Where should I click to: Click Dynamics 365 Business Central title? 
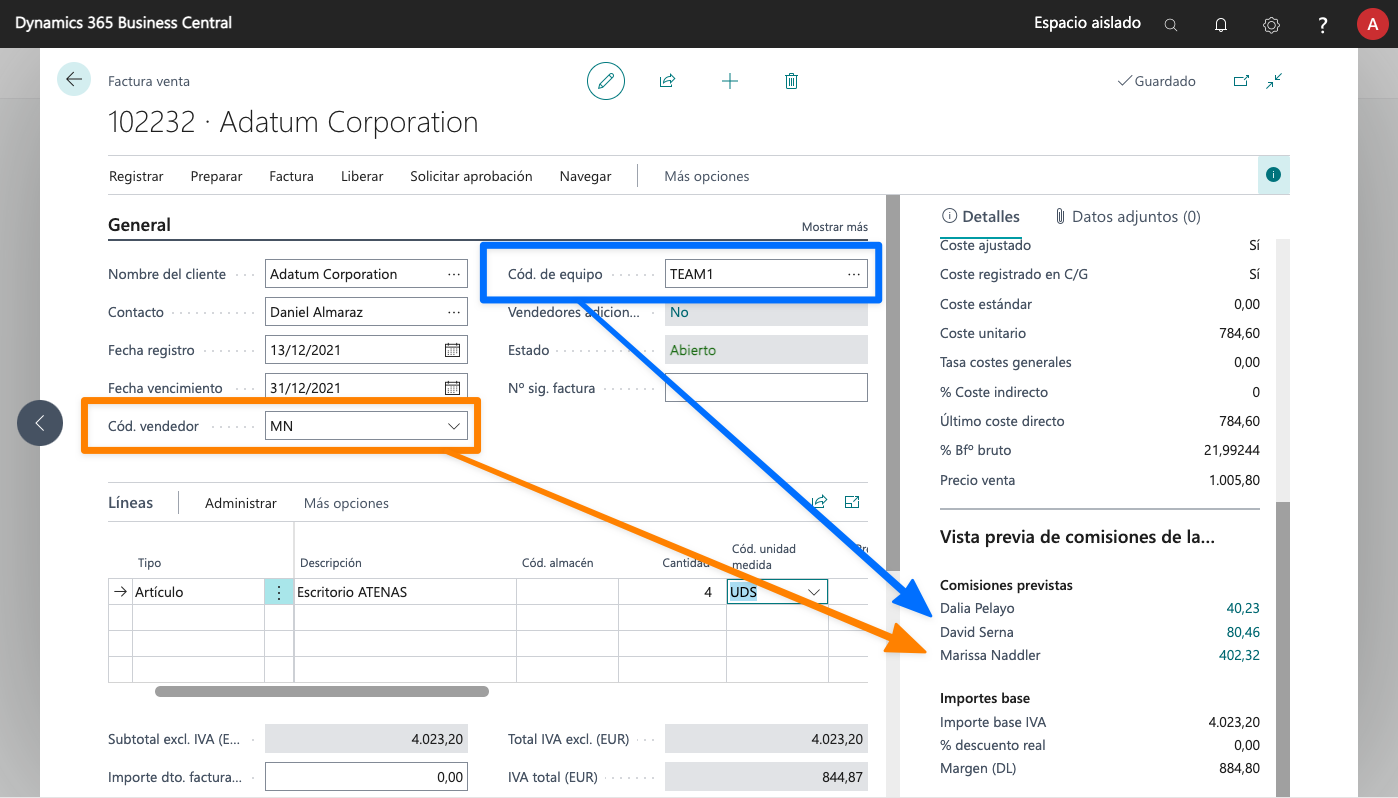pos(124,23)
